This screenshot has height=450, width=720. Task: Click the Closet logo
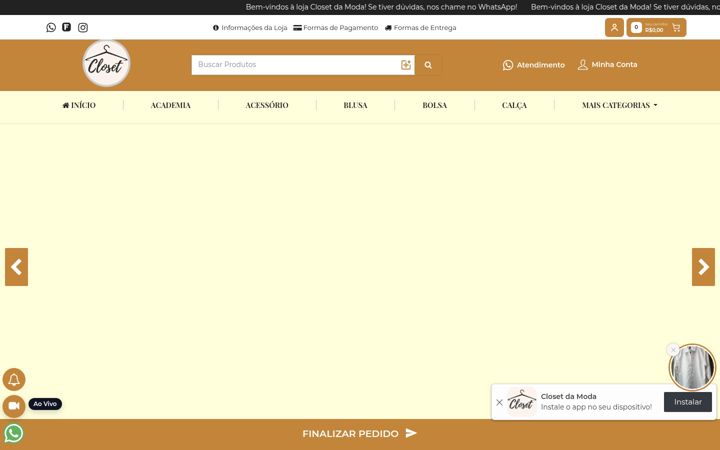click(106, 64)
